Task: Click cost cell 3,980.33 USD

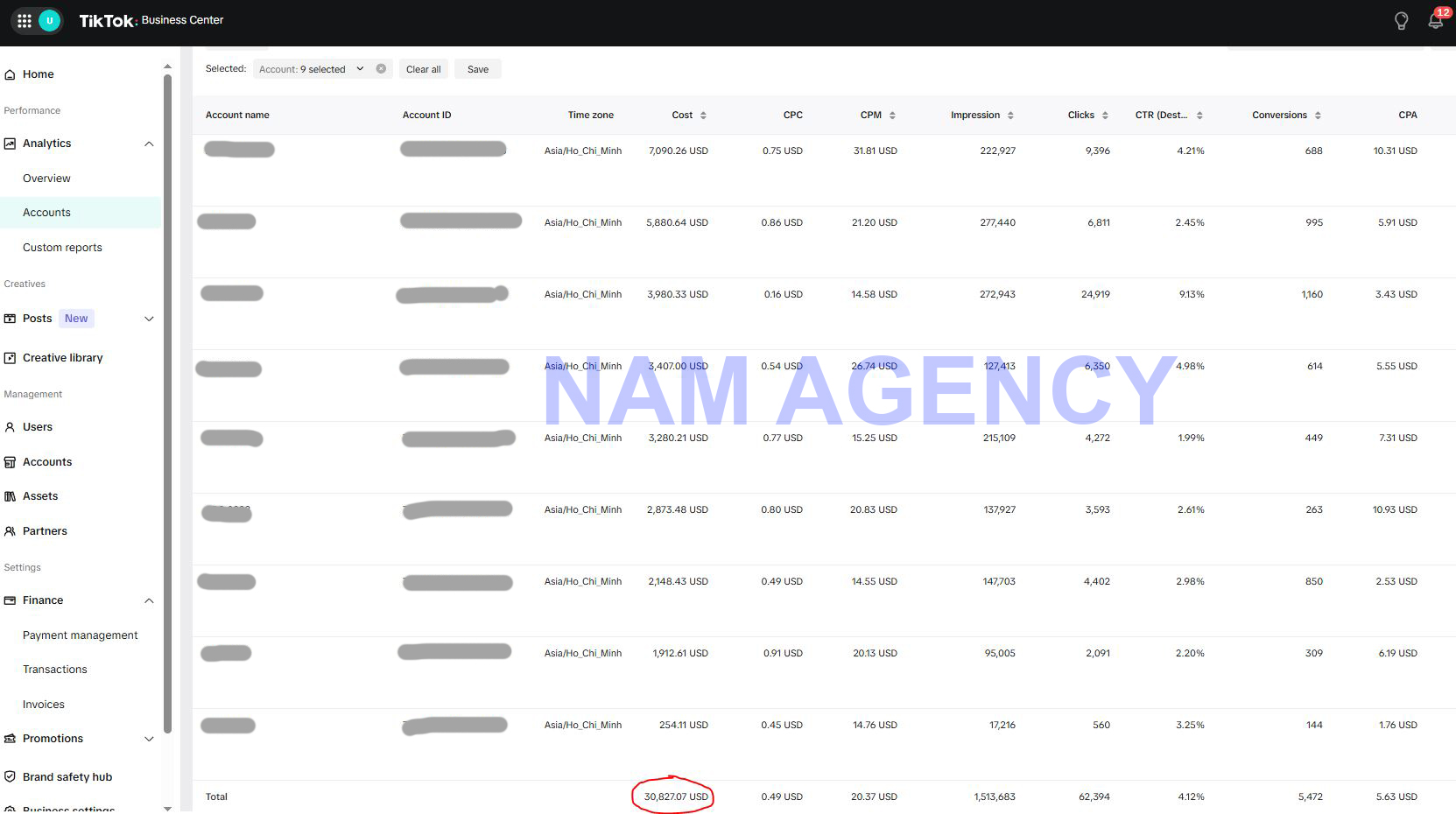Action: 678,295
